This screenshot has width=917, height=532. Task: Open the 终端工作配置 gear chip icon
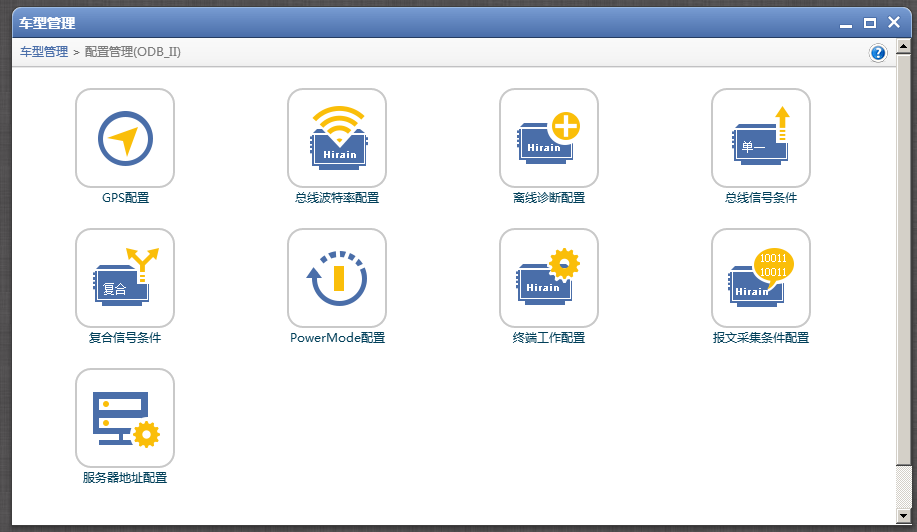point(549,278)
